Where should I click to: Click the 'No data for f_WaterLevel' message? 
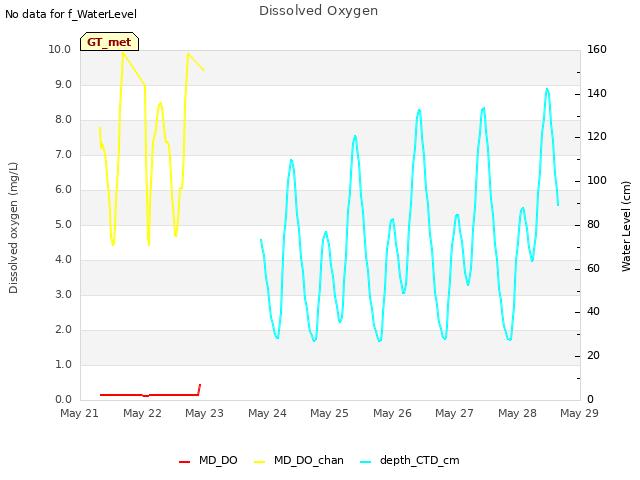(71, 14)
